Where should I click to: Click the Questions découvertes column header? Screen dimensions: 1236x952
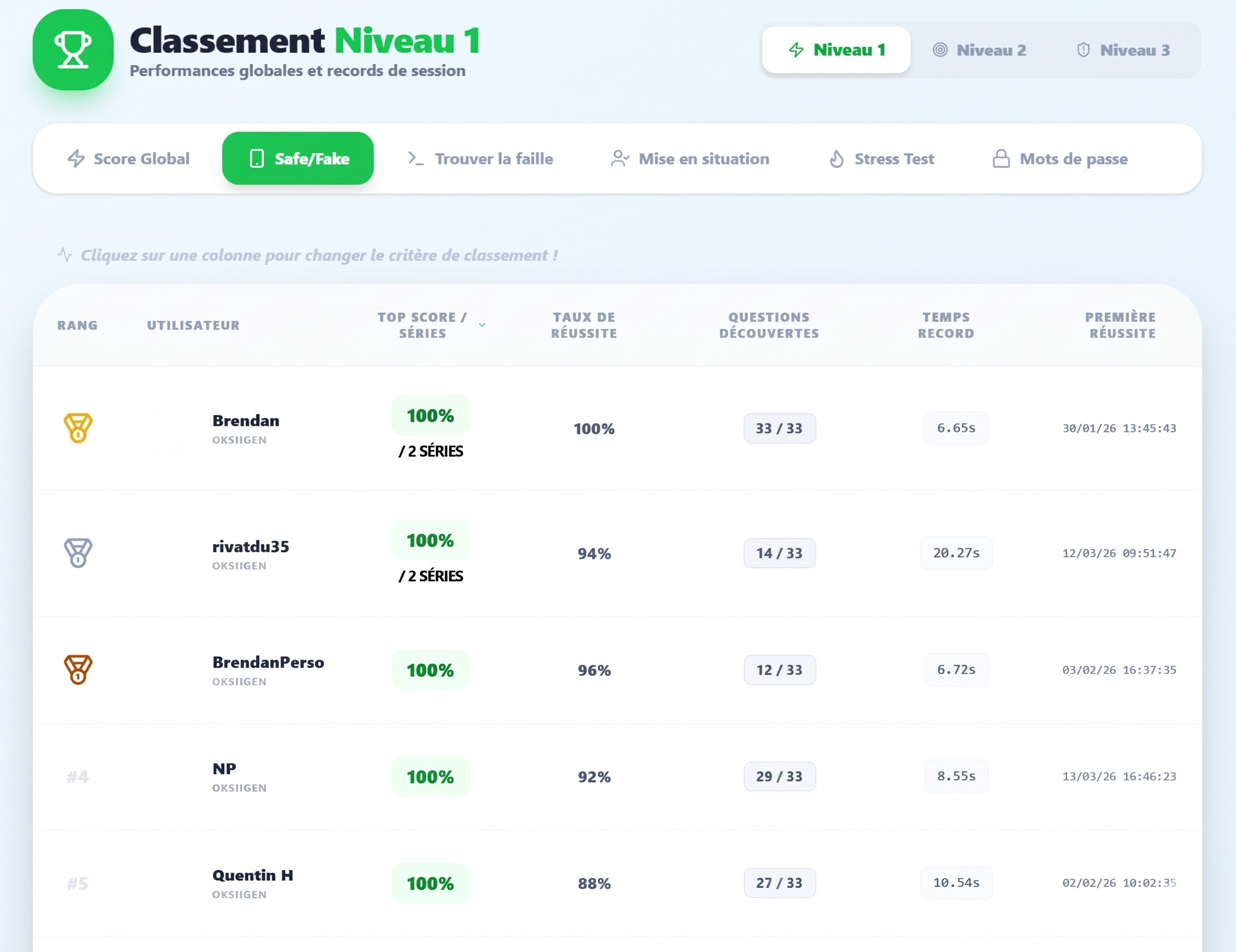pos(768,325)
